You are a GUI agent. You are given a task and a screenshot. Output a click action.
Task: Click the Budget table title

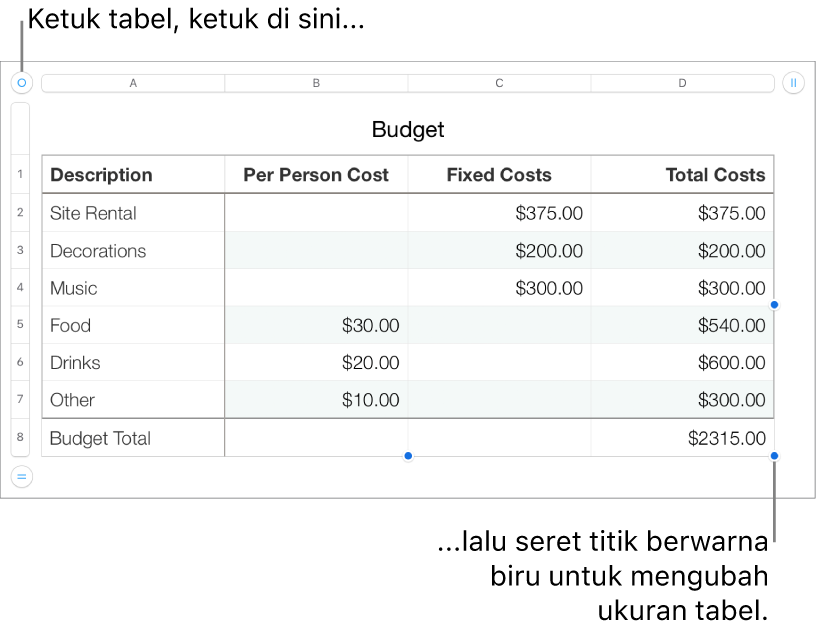[x=408, y=129]
